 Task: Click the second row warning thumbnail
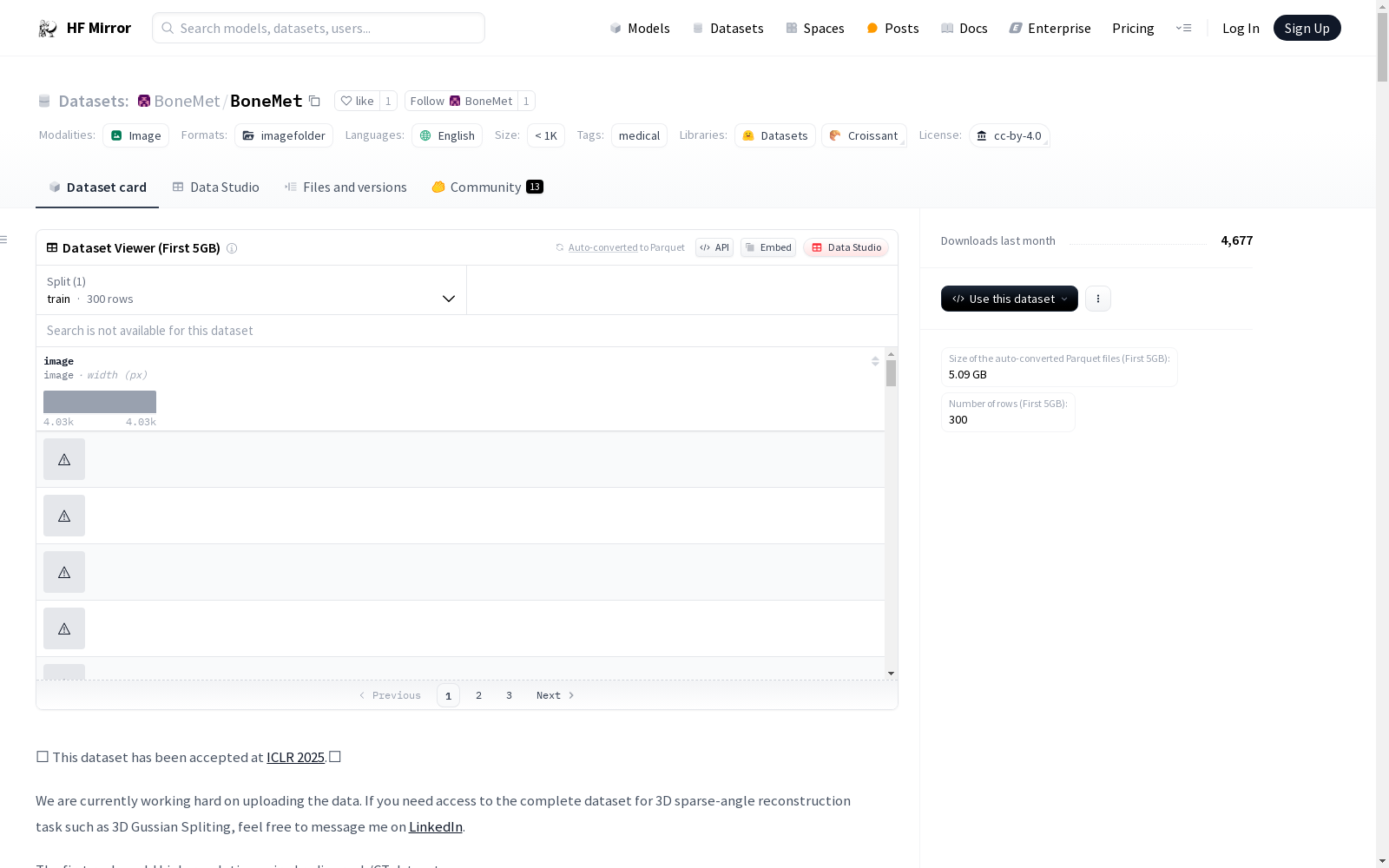click(x=64, y=516)
